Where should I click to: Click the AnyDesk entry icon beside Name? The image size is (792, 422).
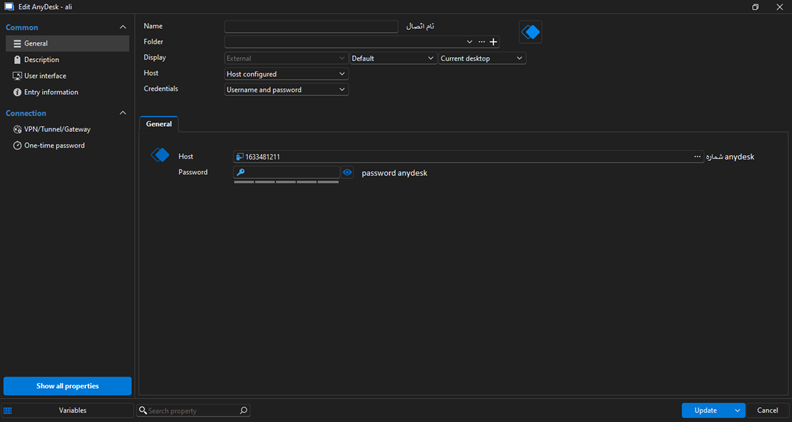tap(530, 32)
